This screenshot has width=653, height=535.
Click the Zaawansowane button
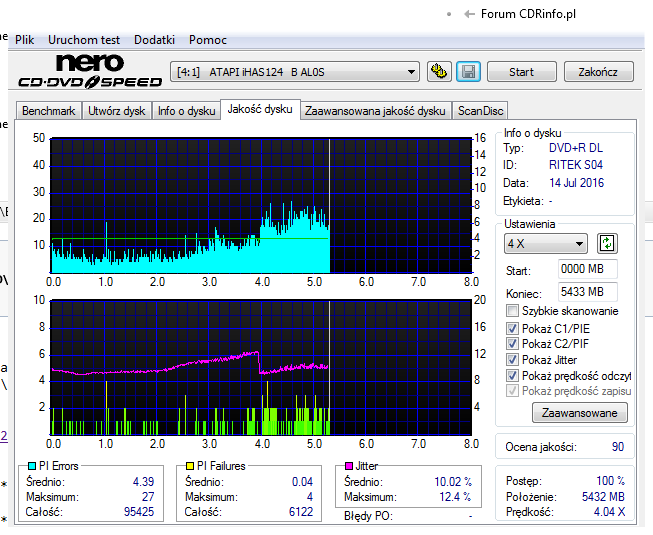(579, 413)
